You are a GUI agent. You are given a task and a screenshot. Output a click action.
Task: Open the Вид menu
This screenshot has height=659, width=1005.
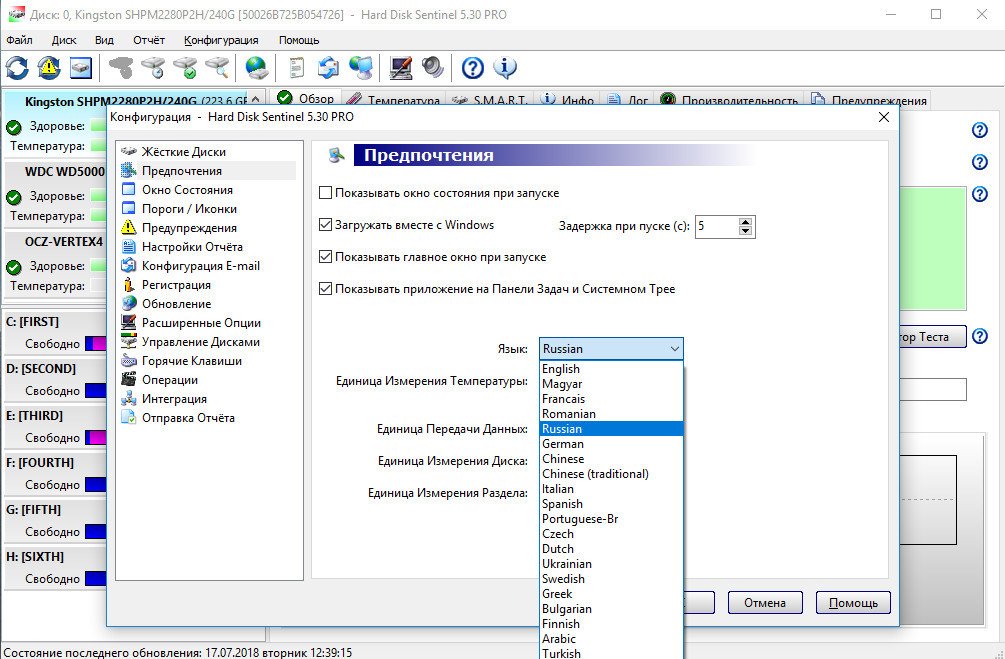104,40
